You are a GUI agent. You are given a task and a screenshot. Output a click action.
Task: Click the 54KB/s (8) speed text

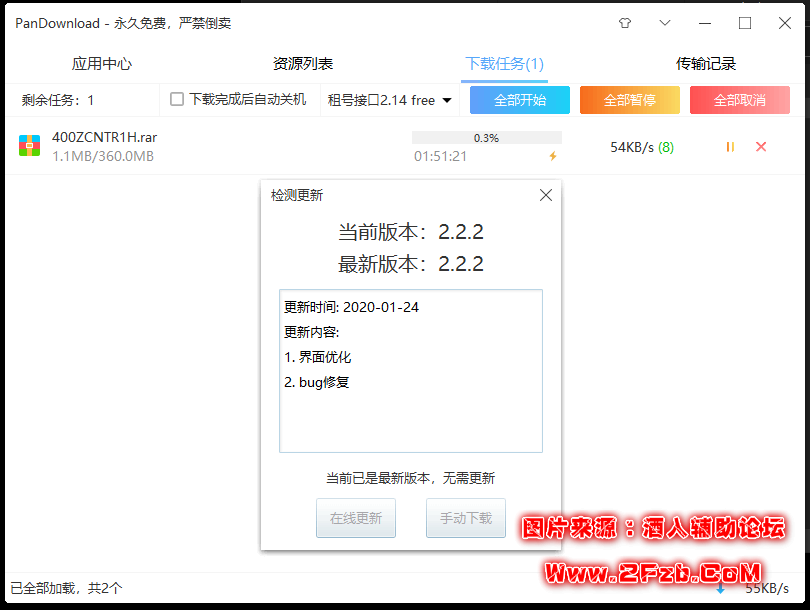point(642,147)
